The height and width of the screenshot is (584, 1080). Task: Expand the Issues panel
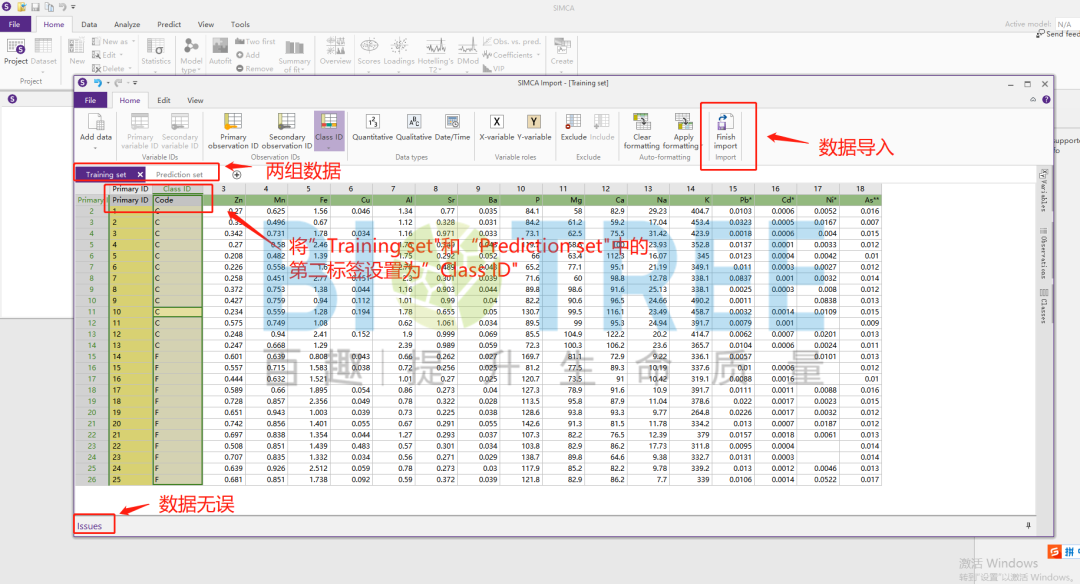pos(90,526)
